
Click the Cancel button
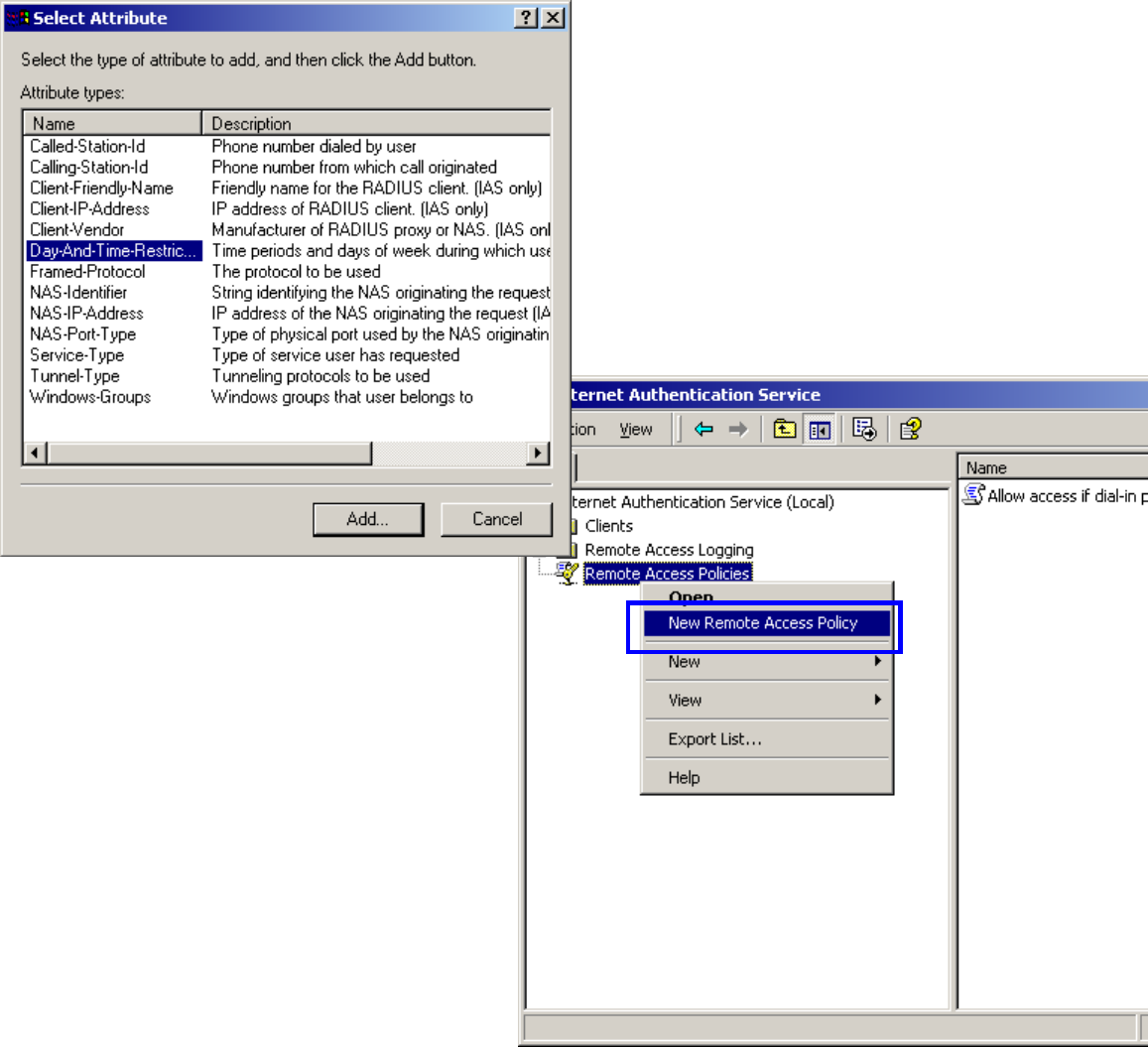(x=496, y=519)
